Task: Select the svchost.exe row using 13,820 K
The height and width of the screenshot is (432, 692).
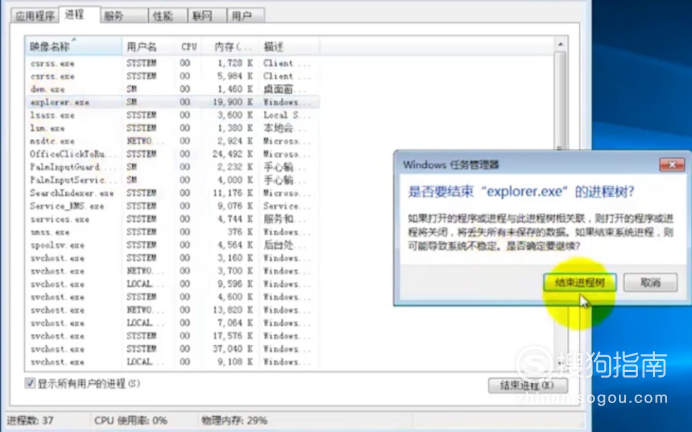Action: click(x=172, y=310)
